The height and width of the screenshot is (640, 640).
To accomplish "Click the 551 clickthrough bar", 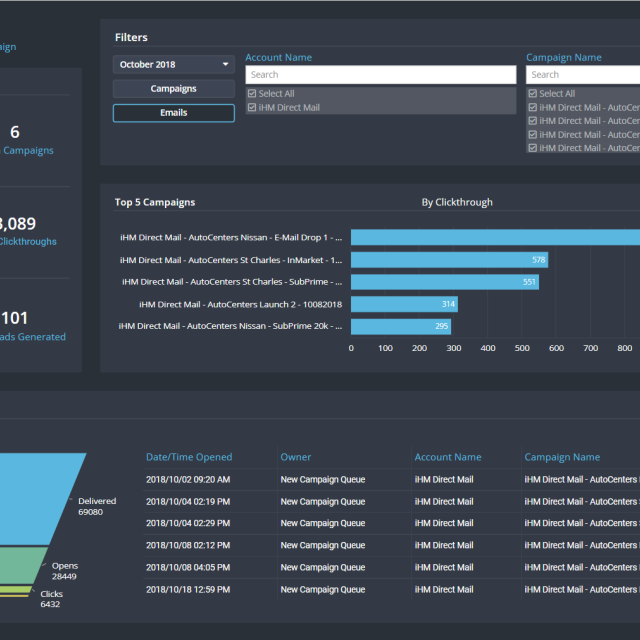I will (x=445, y=282).
